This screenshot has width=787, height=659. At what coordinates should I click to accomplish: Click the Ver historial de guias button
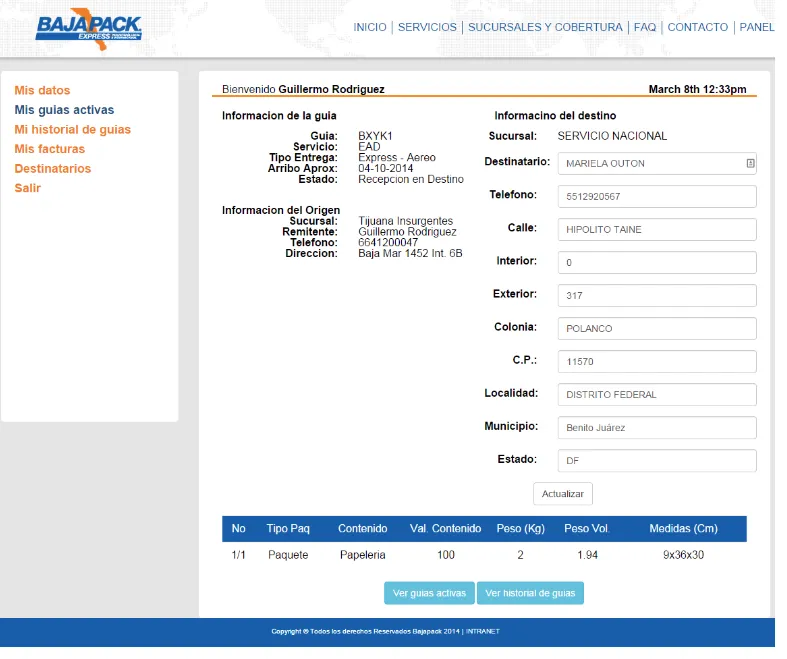530,593
